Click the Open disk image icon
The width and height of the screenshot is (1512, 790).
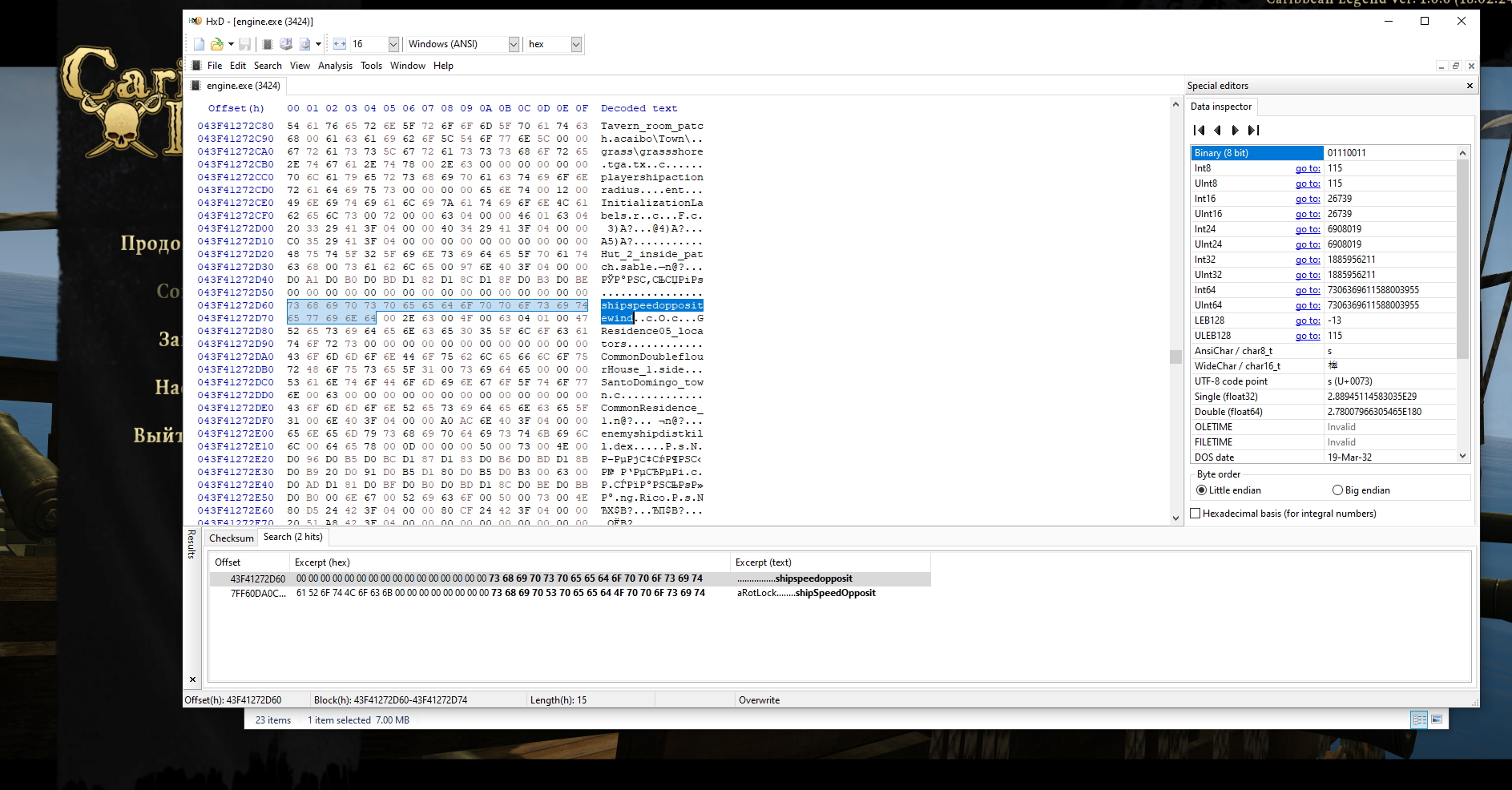(x=304, y=44)
